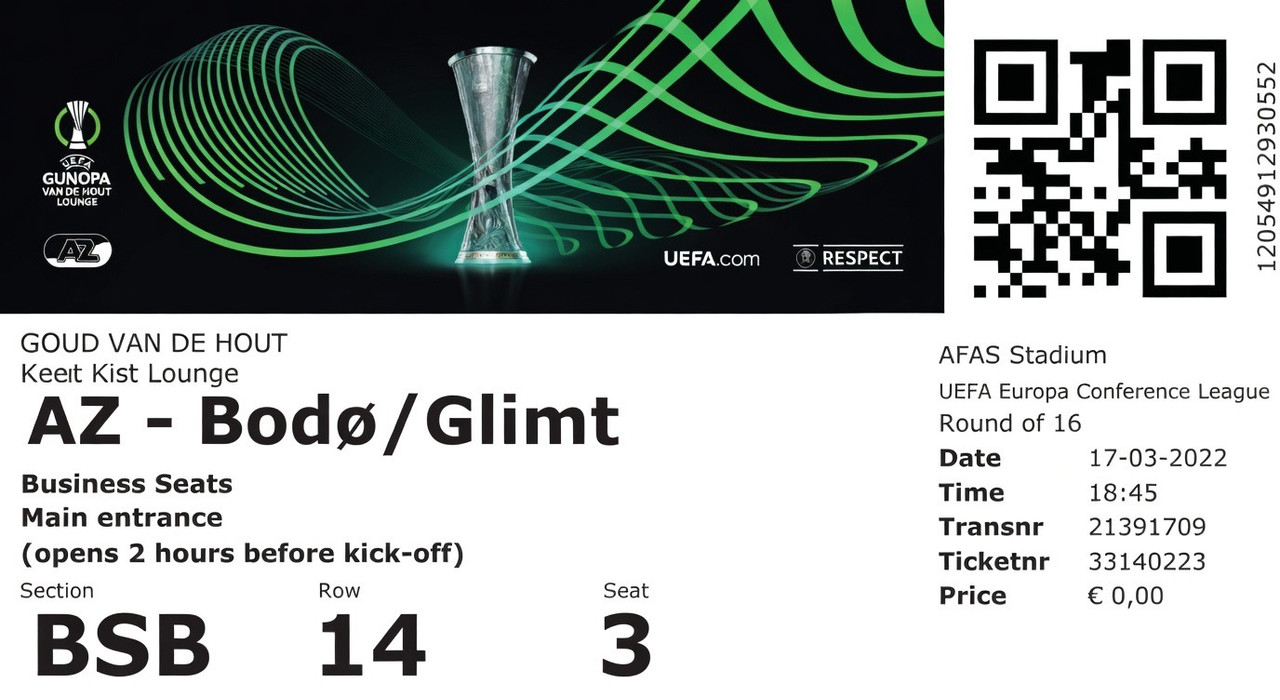Click the price value € 0,00
This screenshot has width=1280, height=700.
point(1126,596)
